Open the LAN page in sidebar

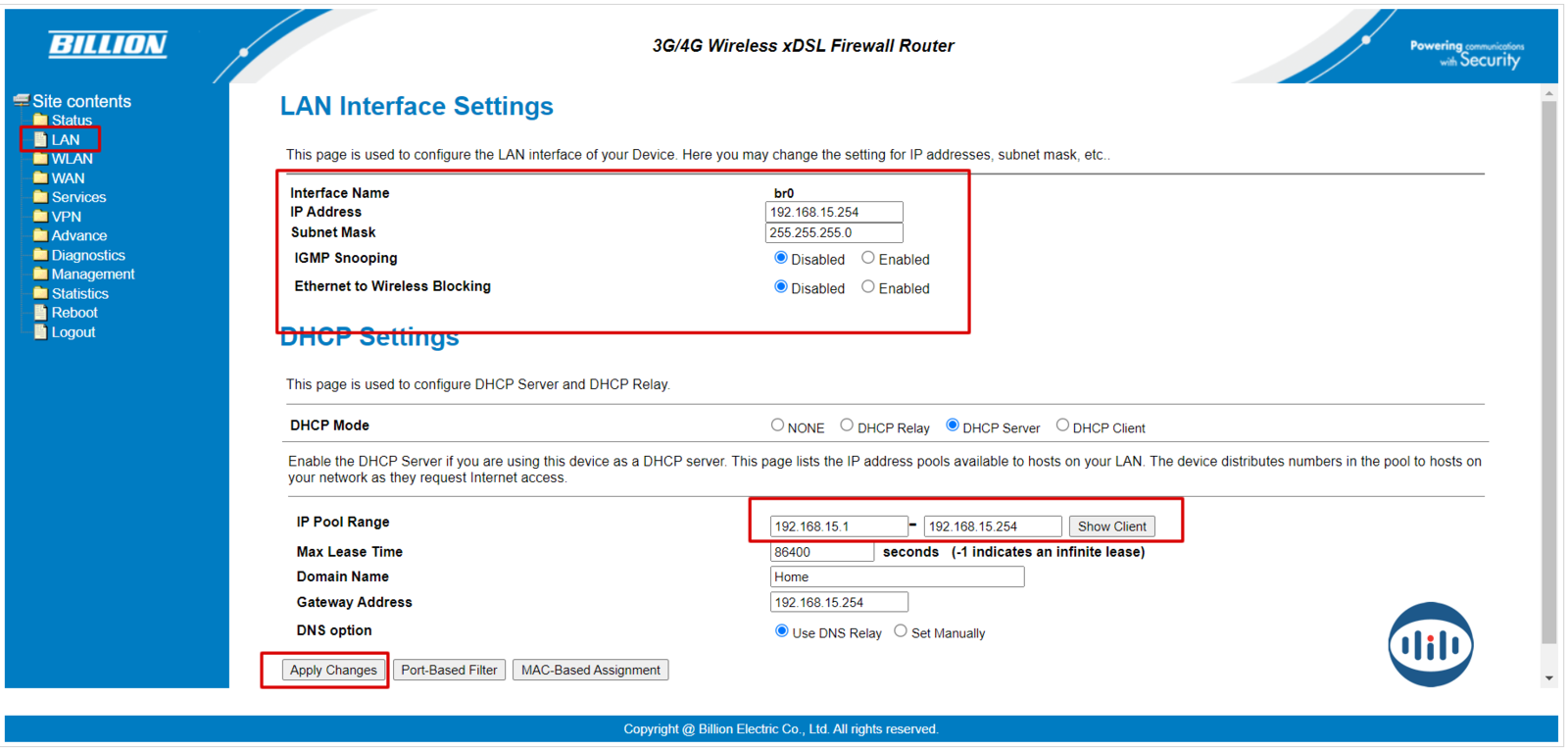[x=66, y=140]
